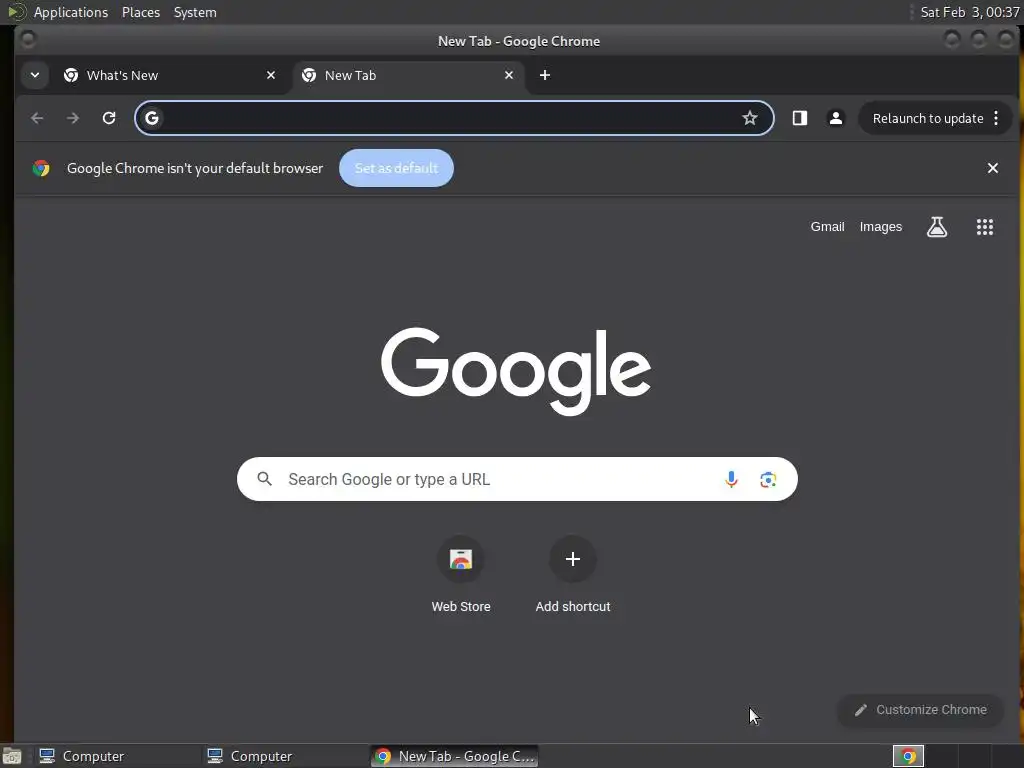Open the System menu
The width and height of the screenshot is (1024, 768).
coord(195,12)
